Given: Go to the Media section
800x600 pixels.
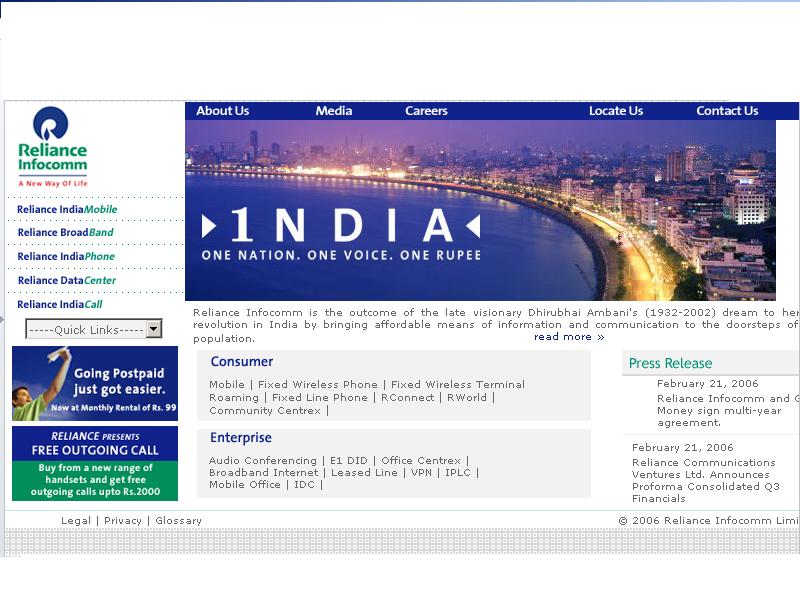Looking at the screenshot, I should [x=334, y=111].
